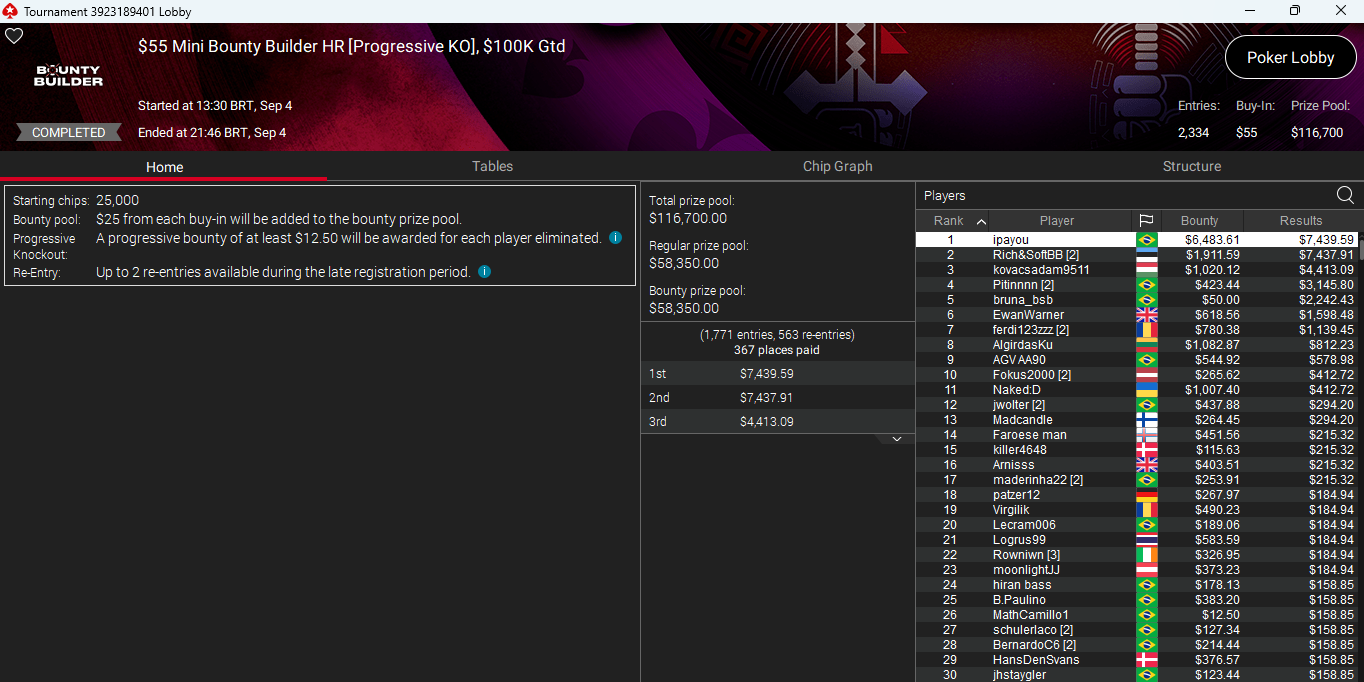
Task: Open the Tables tab
Action: click(x=492, y=166)
